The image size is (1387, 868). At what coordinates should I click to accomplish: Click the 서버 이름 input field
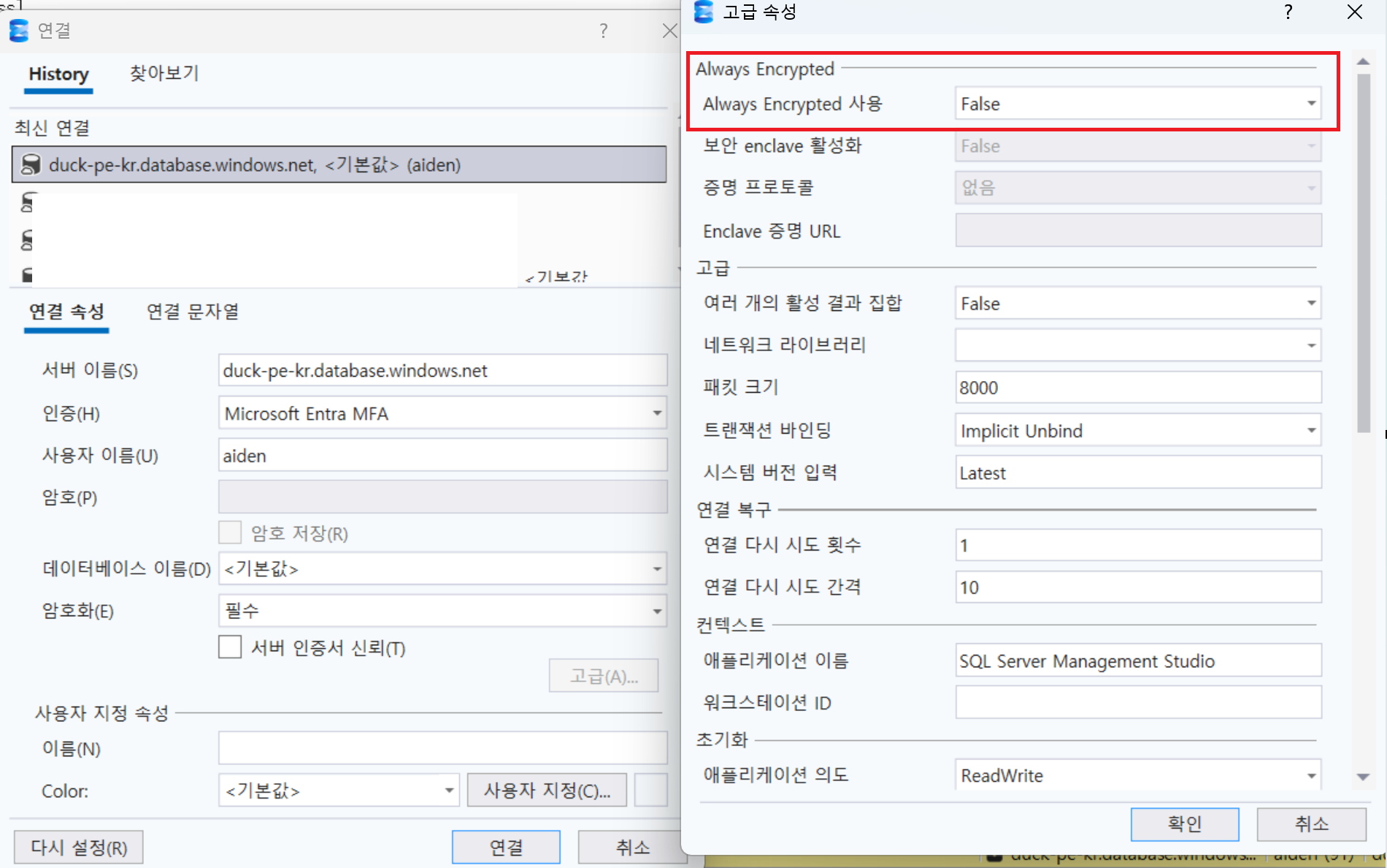(x=442, y=370)
